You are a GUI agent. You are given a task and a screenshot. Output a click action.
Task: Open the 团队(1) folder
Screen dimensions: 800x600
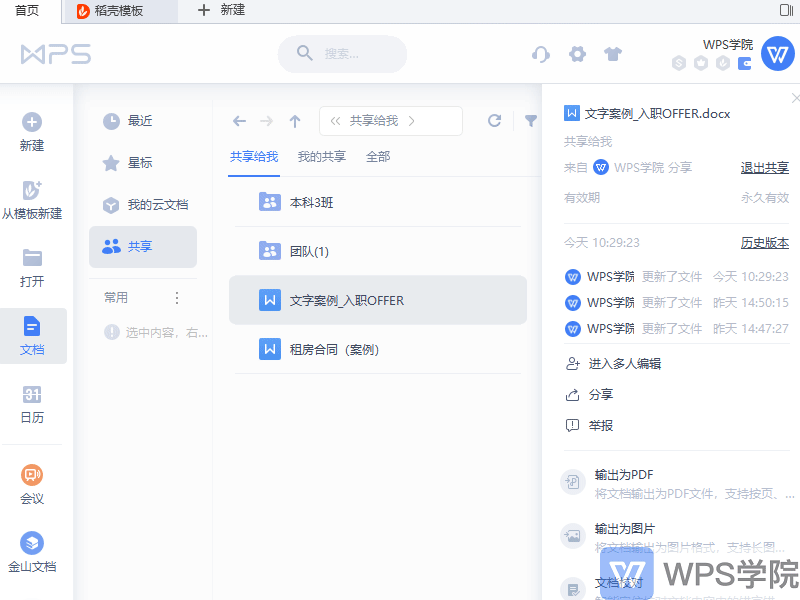(378, 252)
